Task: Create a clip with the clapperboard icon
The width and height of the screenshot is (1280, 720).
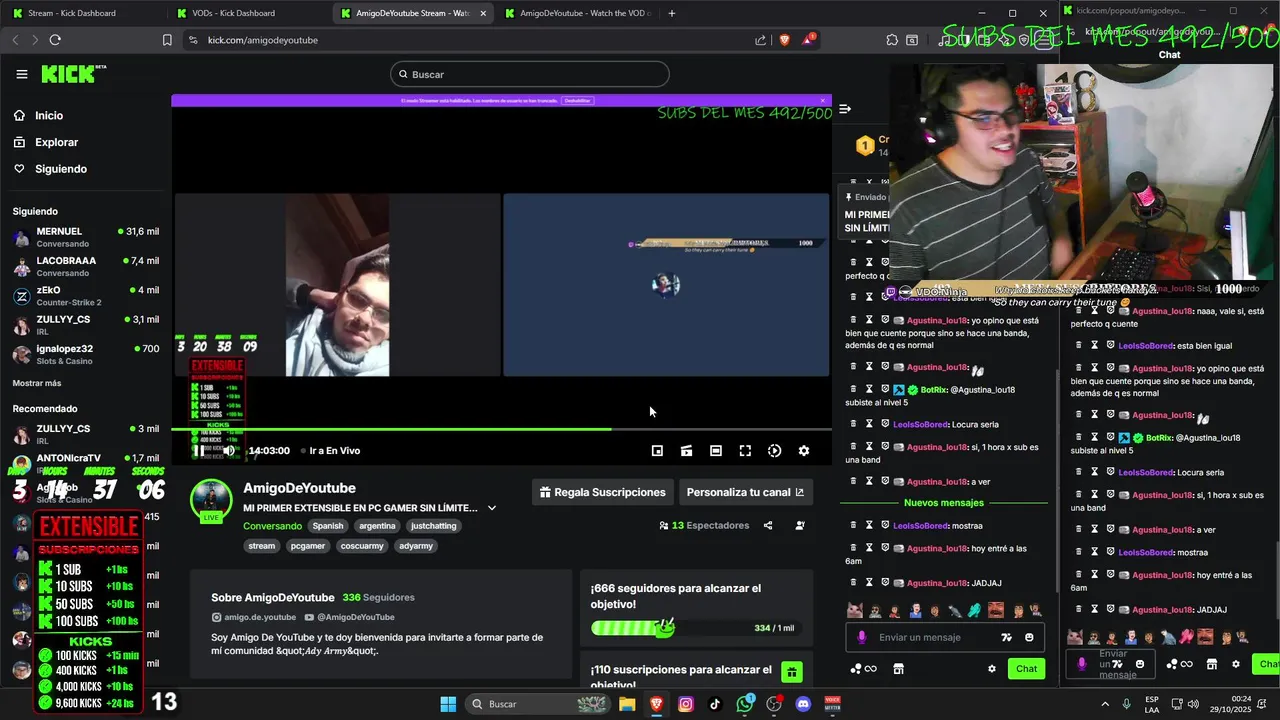Action: (x=686, y=451)
